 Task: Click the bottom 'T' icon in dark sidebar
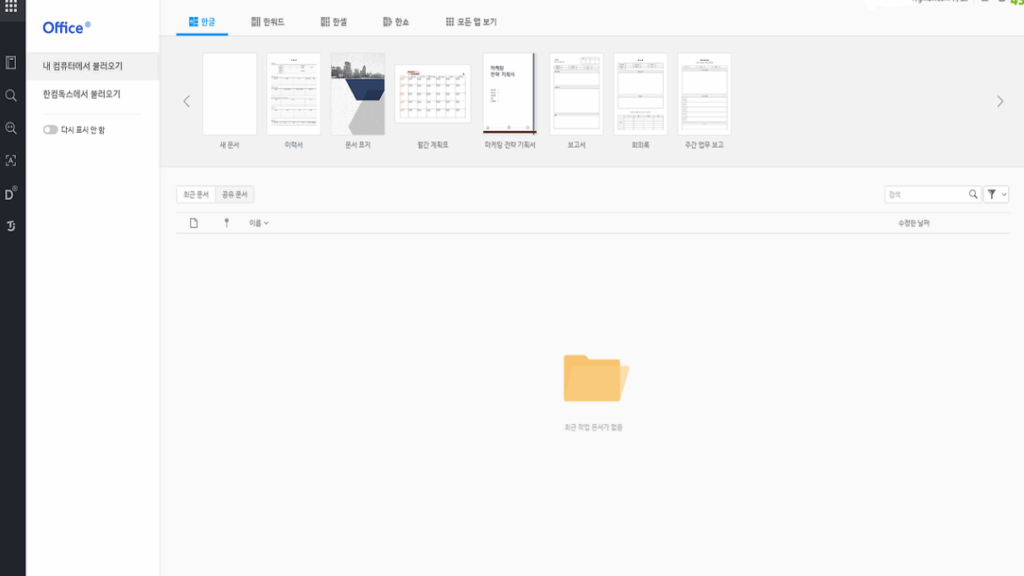click(11, 226)
